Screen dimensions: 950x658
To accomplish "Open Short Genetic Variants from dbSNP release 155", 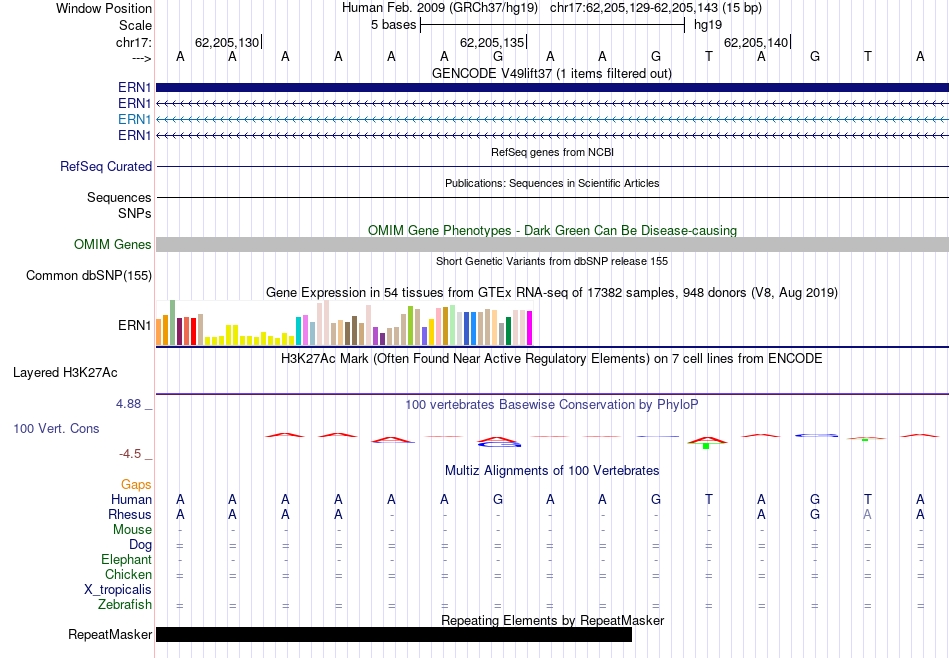I will click(x=552, y=261).
